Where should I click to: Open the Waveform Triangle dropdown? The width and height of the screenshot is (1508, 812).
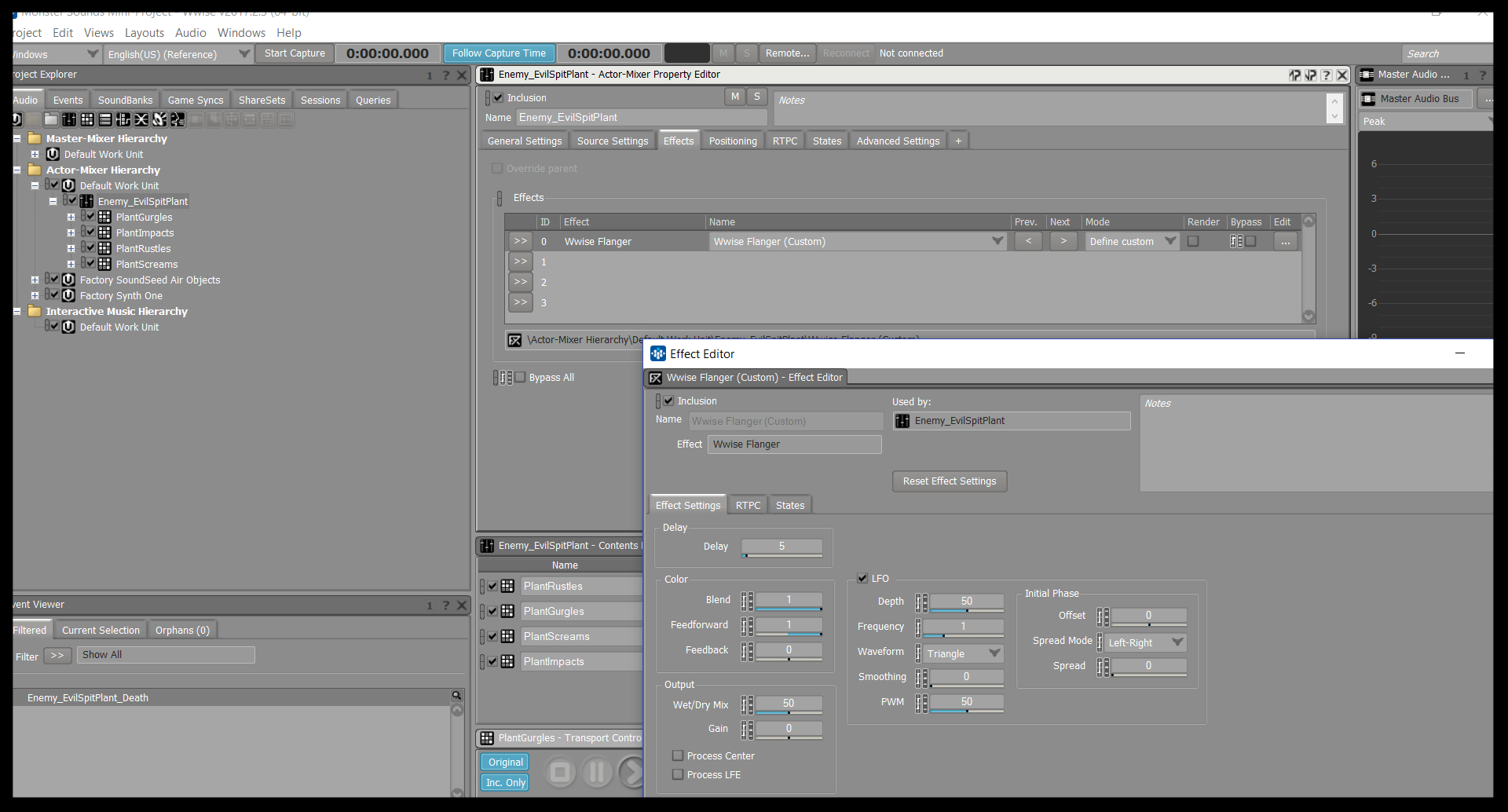point(995,653)
